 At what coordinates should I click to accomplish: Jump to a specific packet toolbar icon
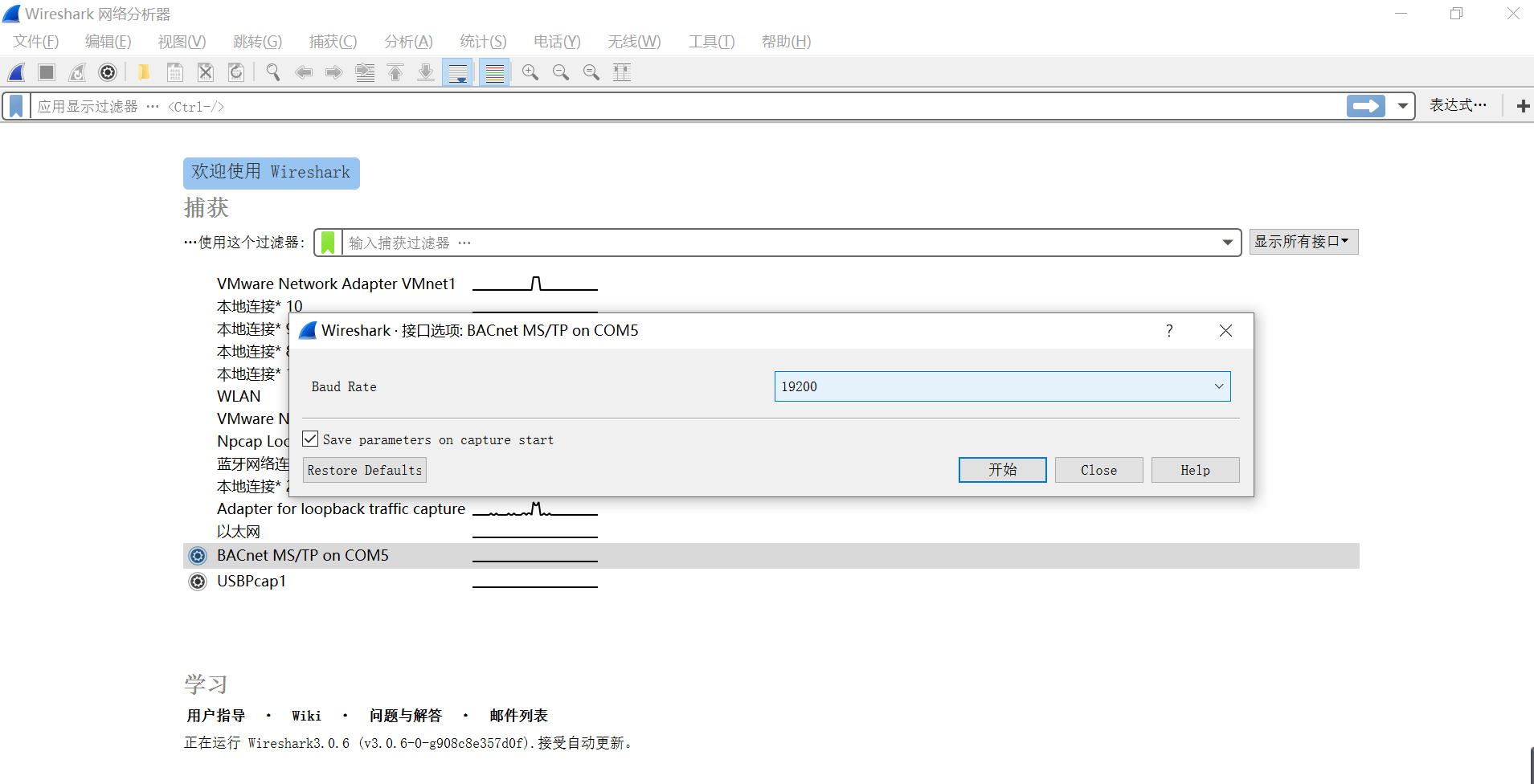click(365, 72)
